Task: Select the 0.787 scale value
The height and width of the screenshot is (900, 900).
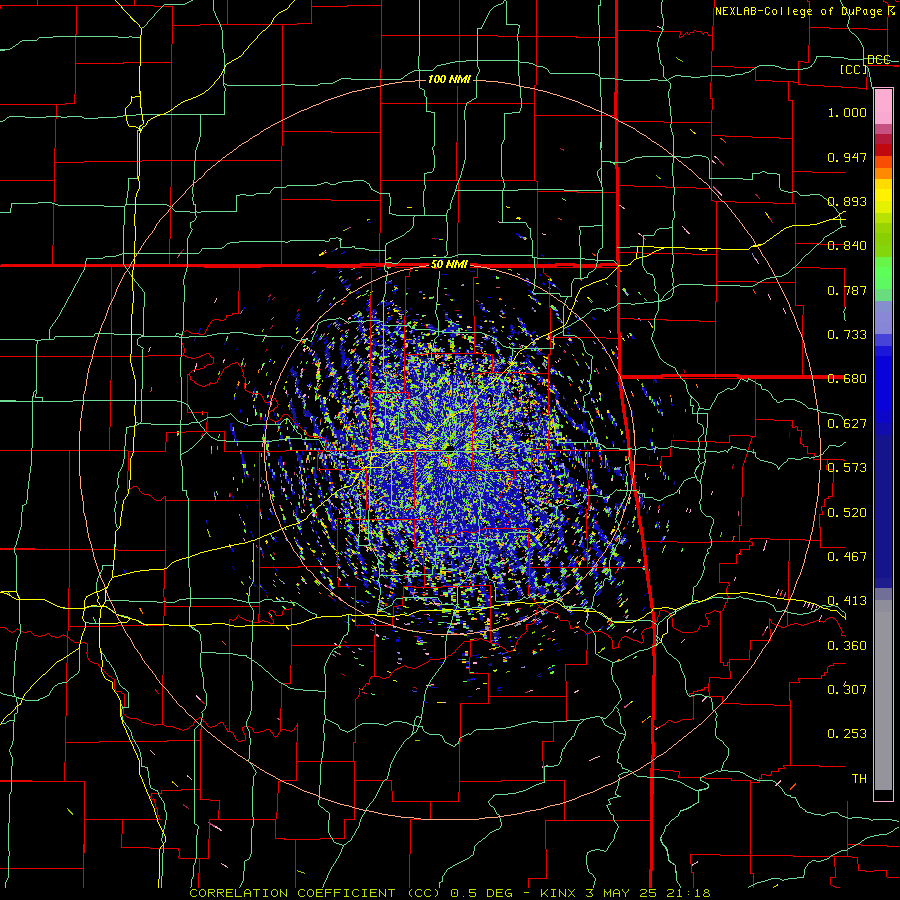Action: (x=847, y=290)
